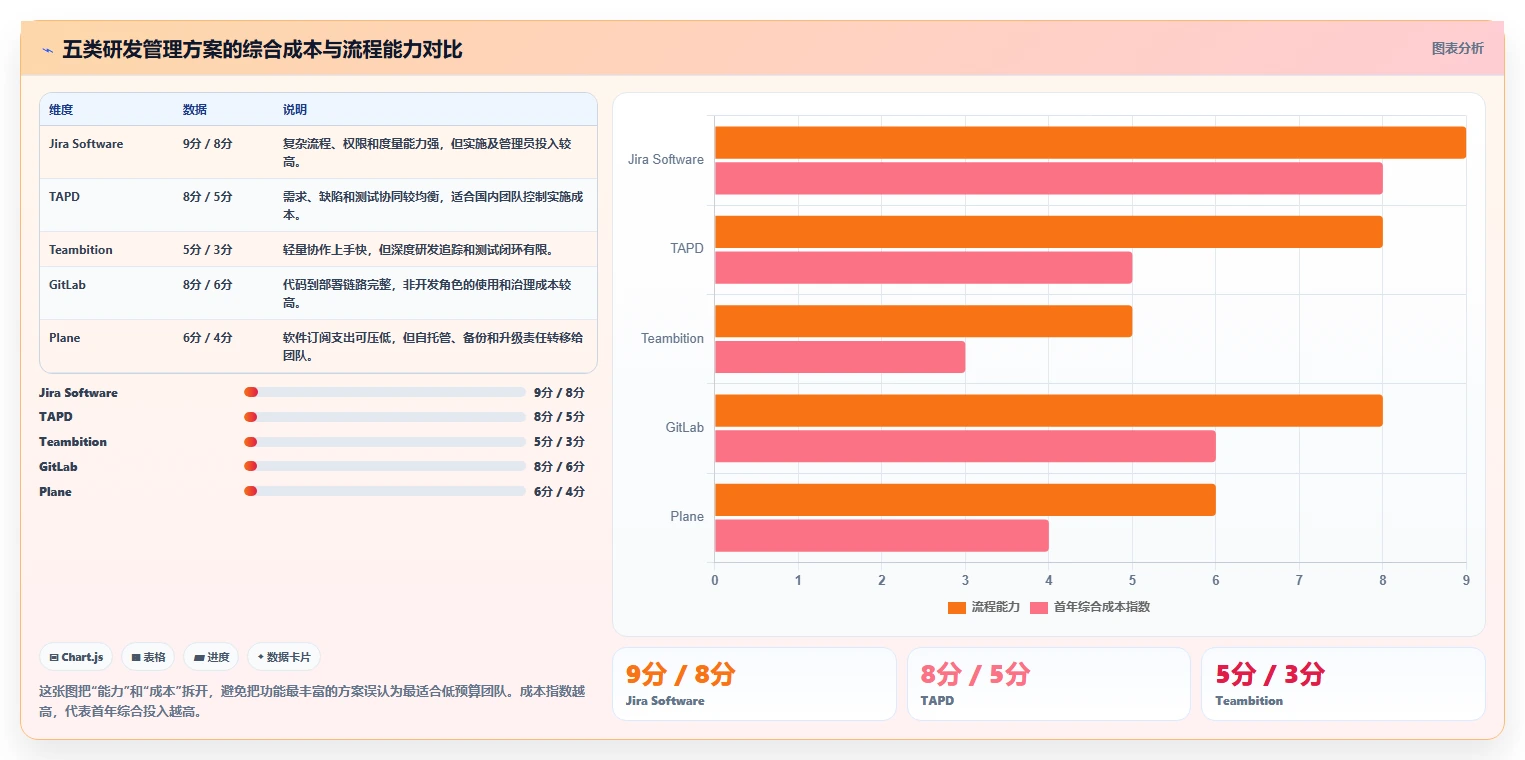Click Jira Software progress list label
1525x760 pixels.
point(78,393)
